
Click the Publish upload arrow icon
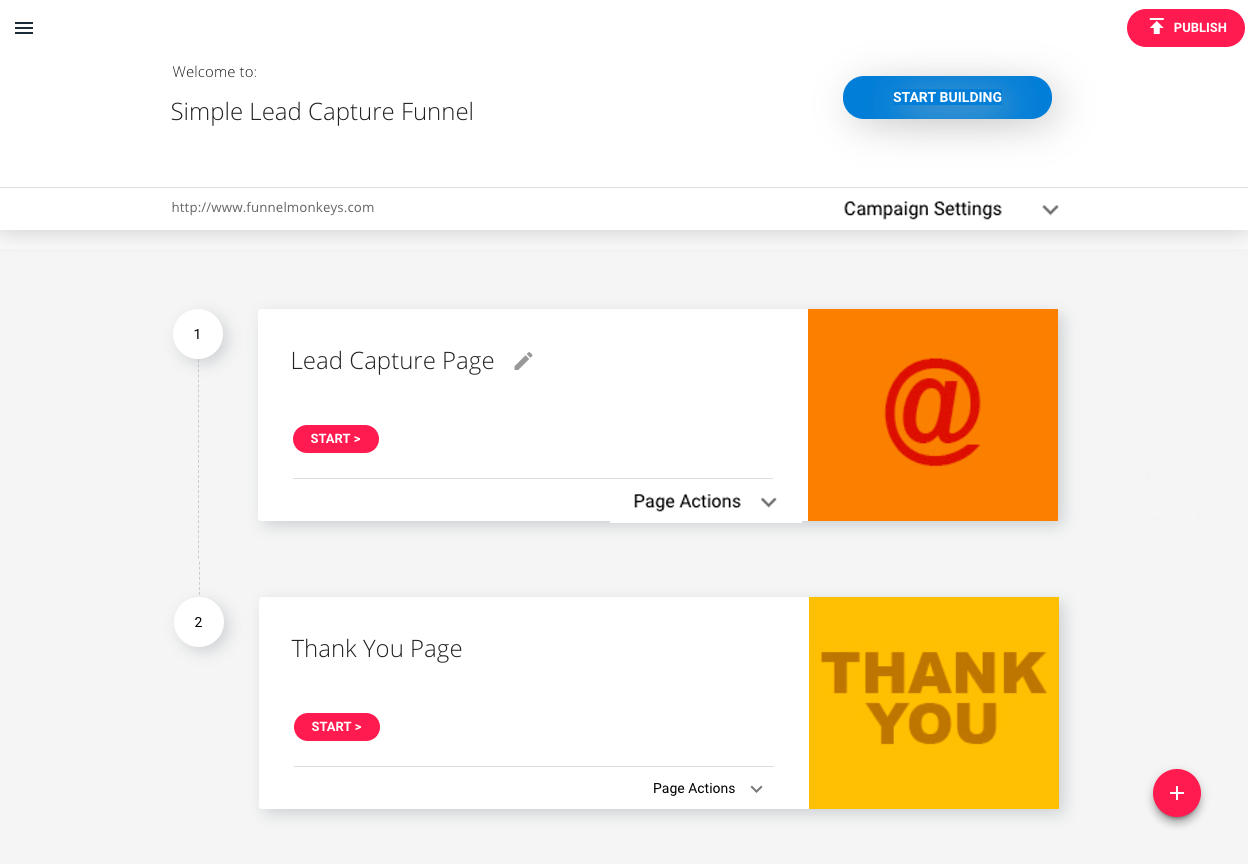1157,27
